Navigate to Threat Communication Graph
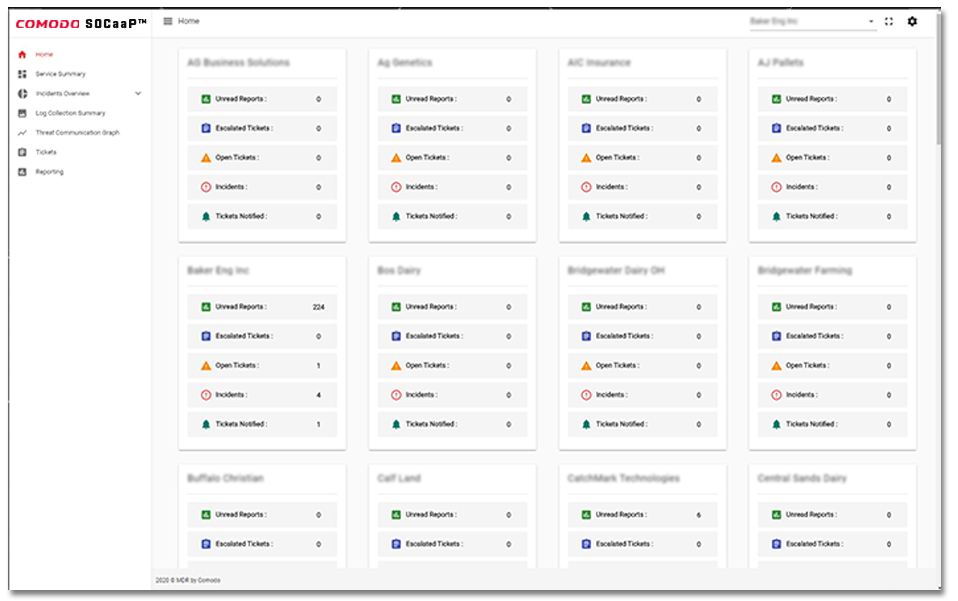 point(78,133)
